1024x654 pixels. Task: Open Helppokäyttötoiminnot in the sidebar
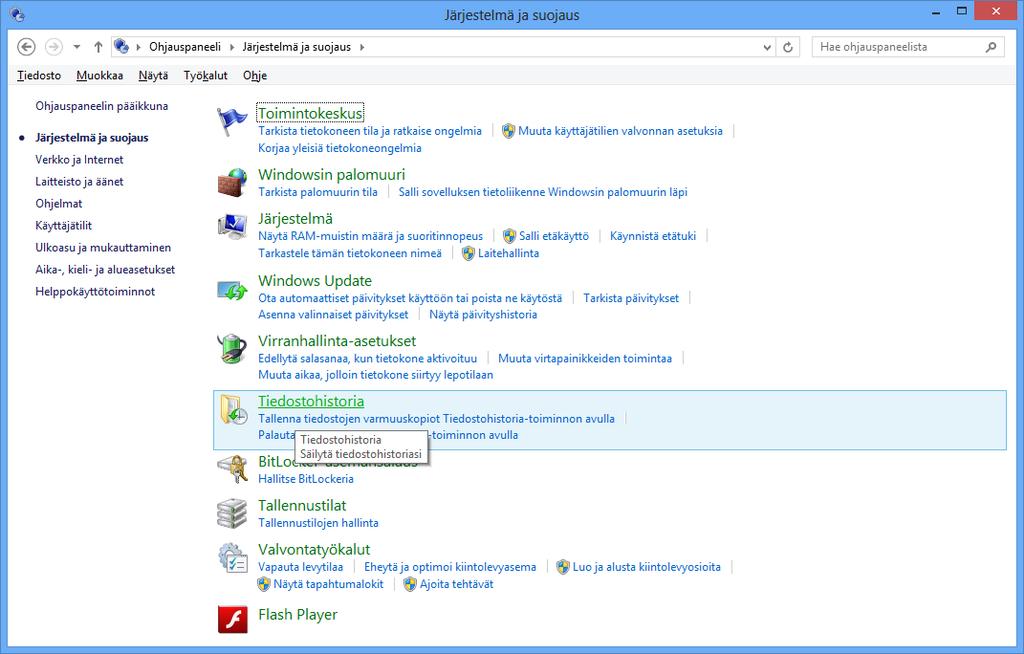(95, 291)
